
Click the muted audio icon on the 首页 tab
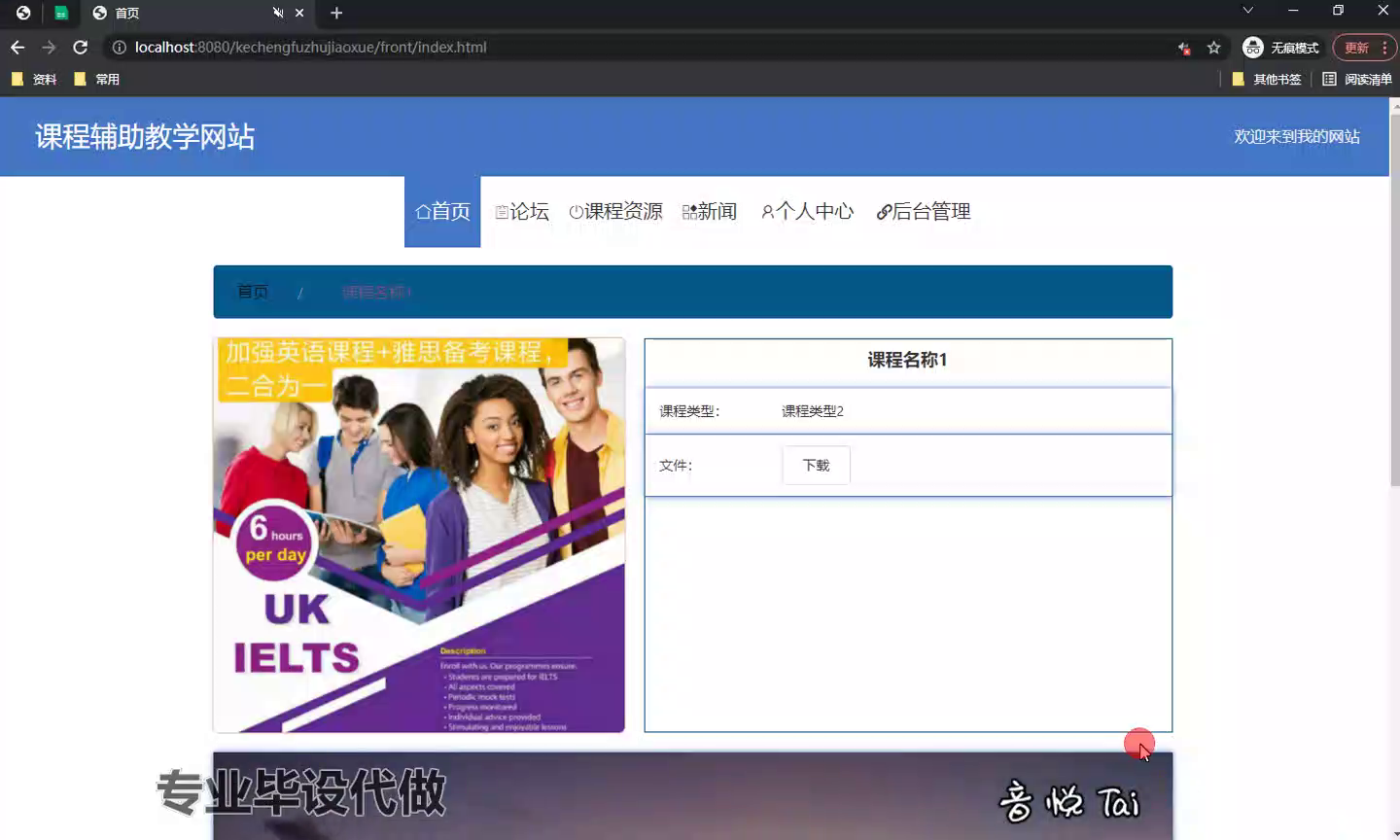pos(278,13)
